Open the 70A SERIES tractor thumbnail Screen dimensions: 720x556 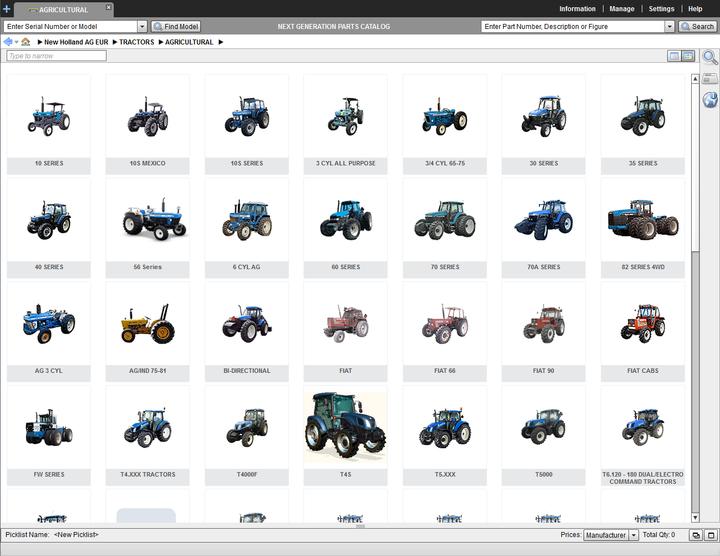(544, 228)
